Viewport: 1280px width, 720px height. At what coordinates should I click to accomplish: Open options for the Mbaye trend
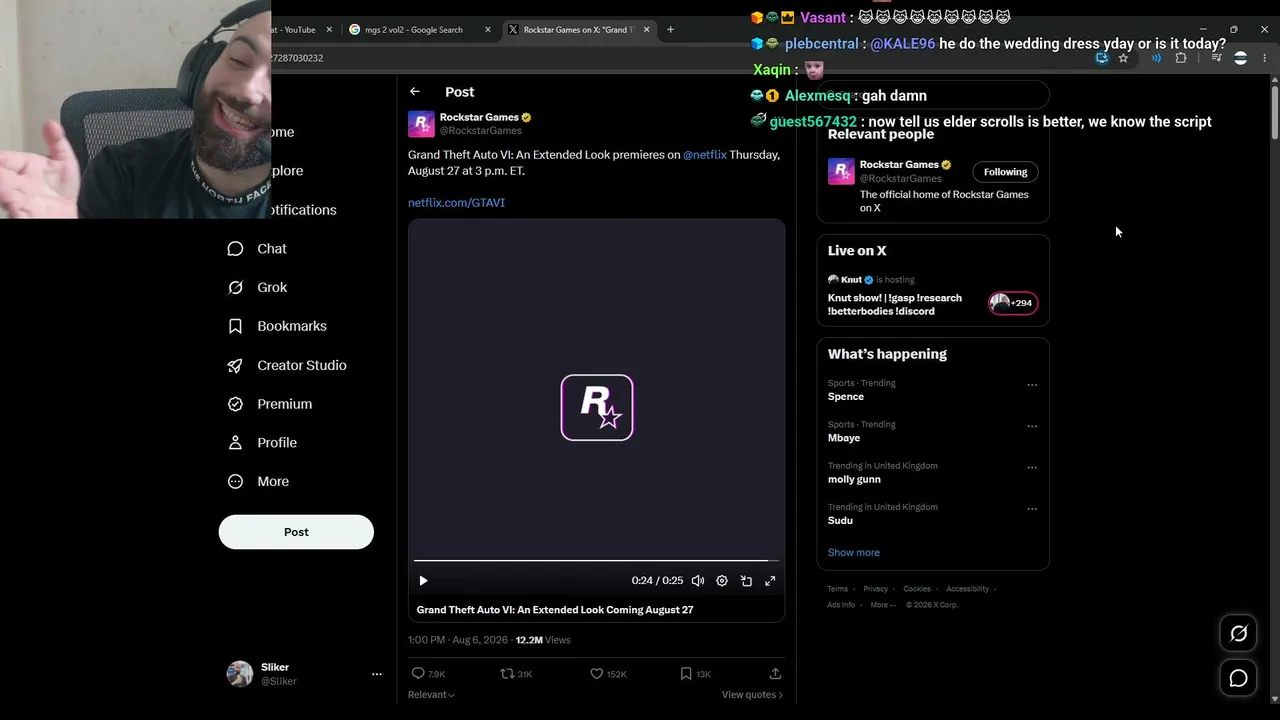[1031, 426]
